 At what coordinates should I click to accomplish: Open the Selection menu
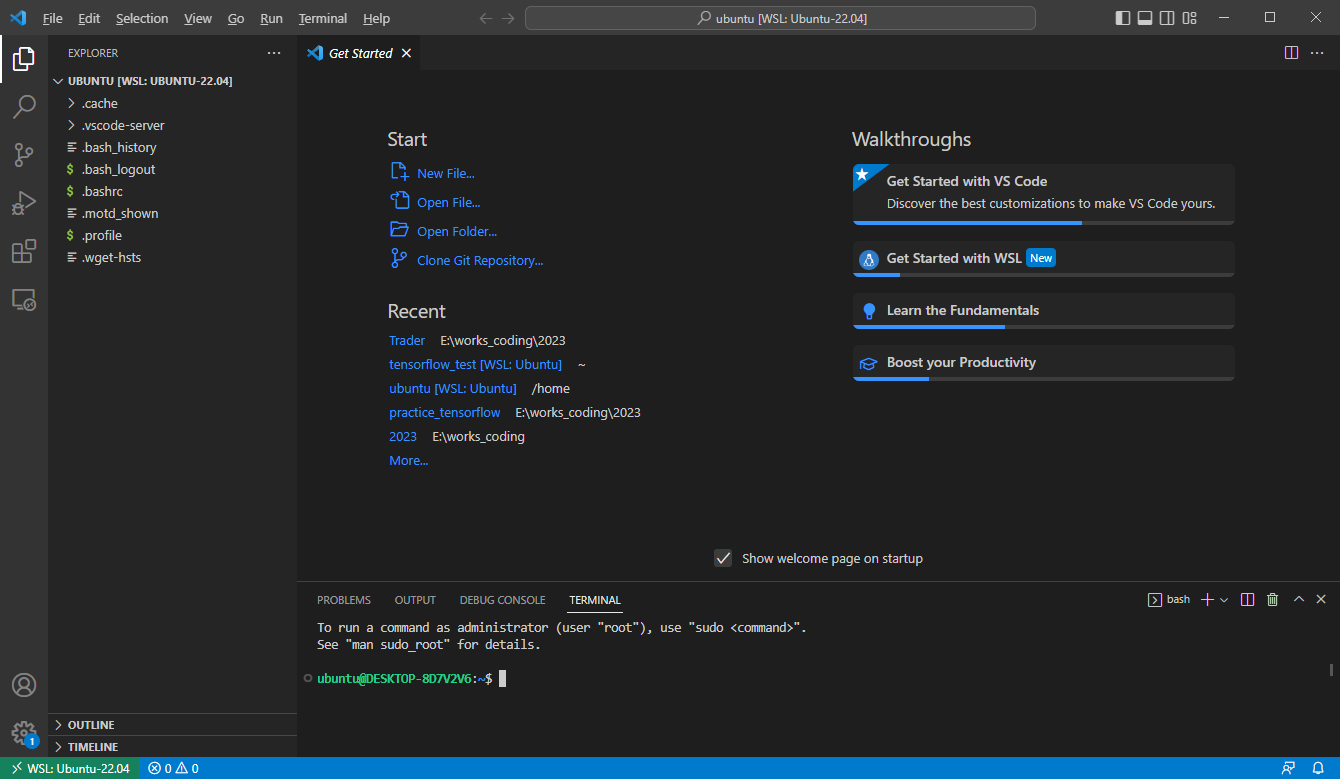click(x=142, y=18)
